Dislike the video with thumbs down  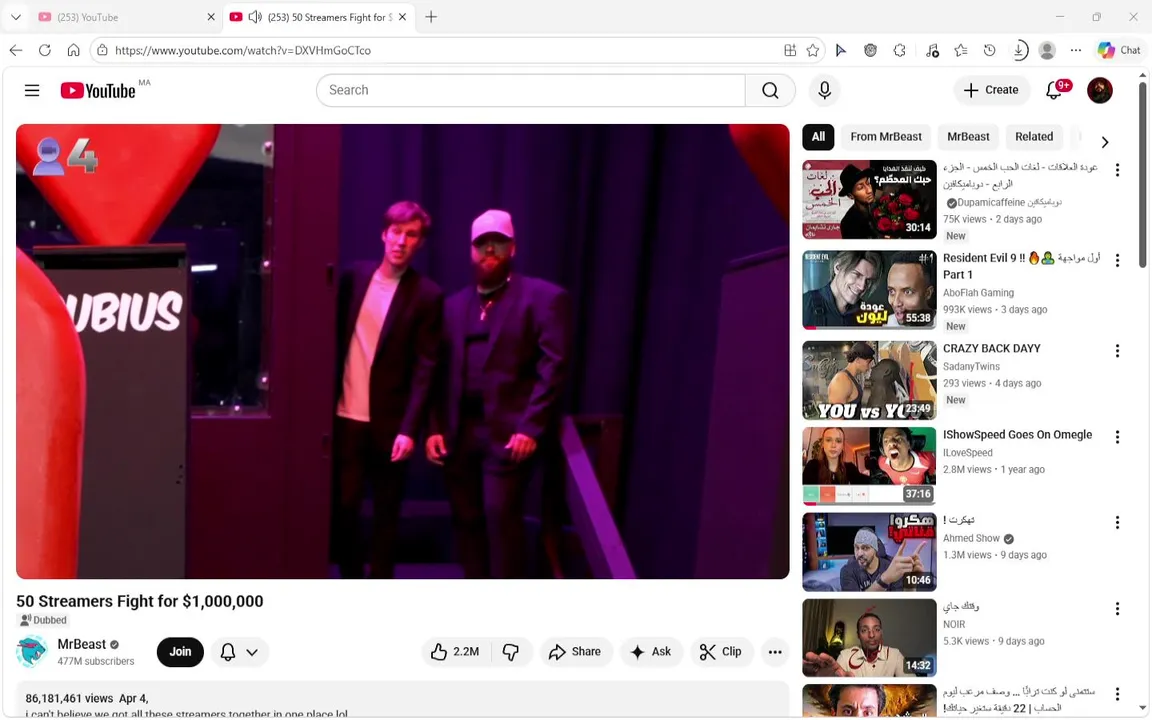click(x=511, y=652)
